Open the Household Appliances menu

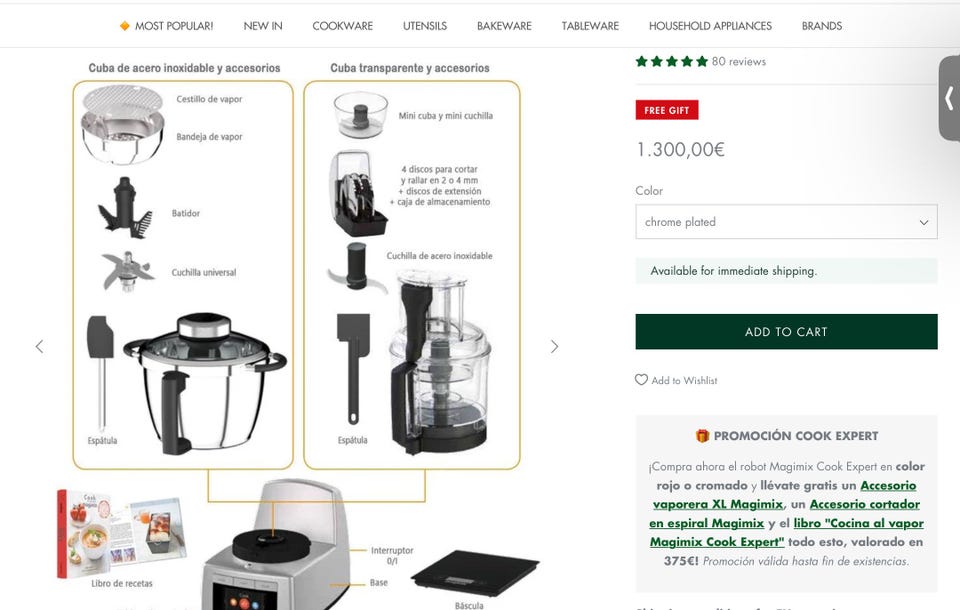[710, 26]
